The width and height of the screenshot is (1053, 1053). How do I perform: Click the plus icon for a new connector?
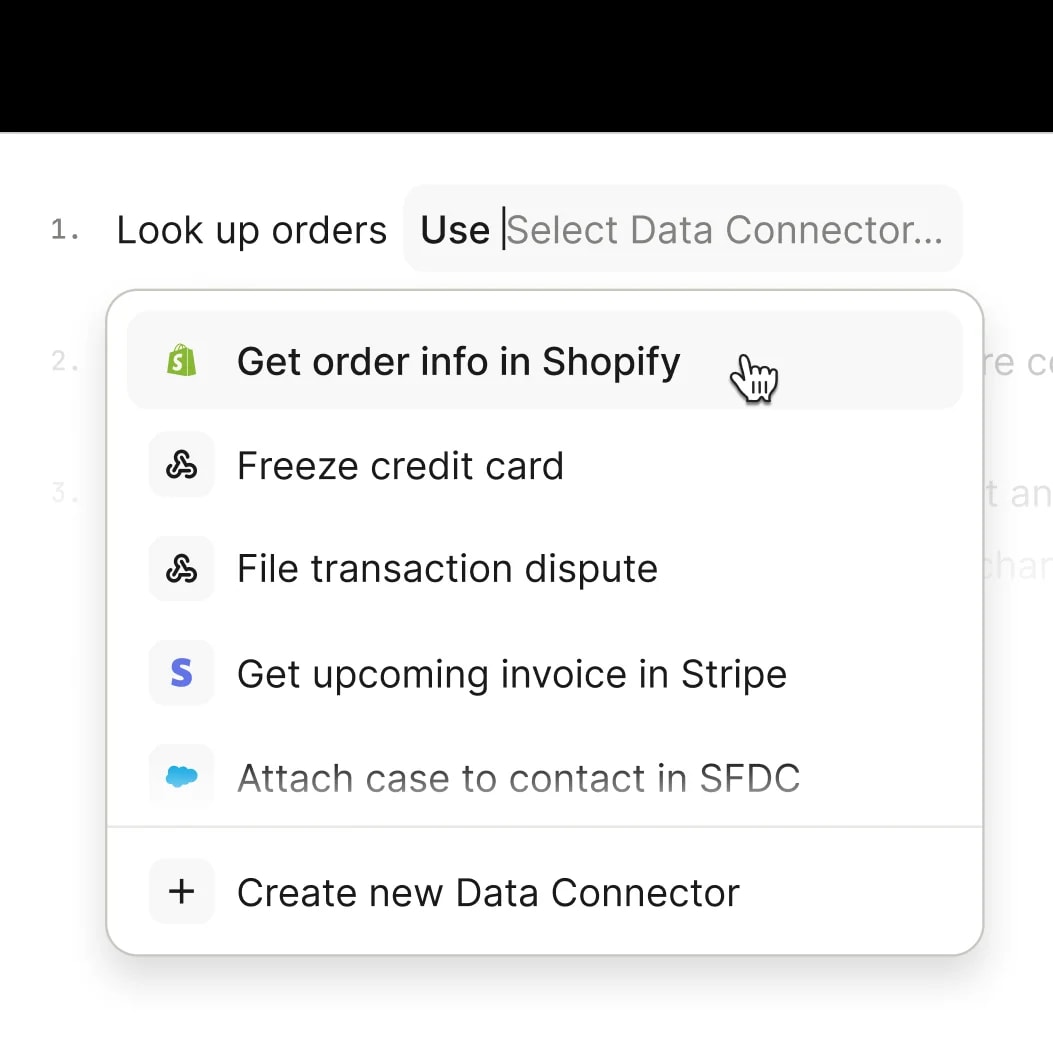pos(181,891)
